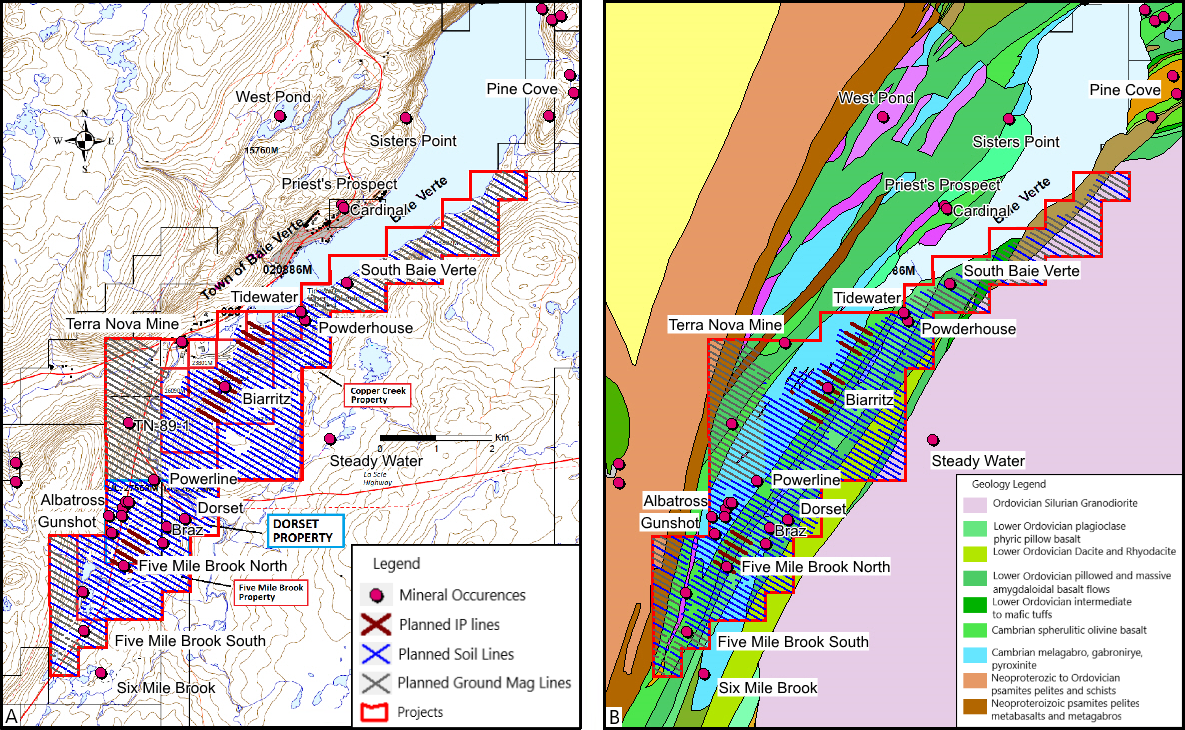Click the Sisters Point occurrence dot on map A
The width and height of the screenshot is (1185, 730).
(406, 118)
